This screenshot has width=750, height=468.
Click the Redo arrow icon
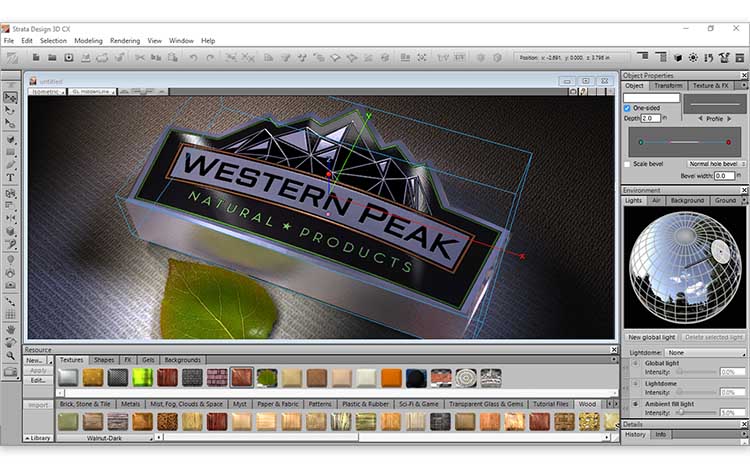[210, 57]
